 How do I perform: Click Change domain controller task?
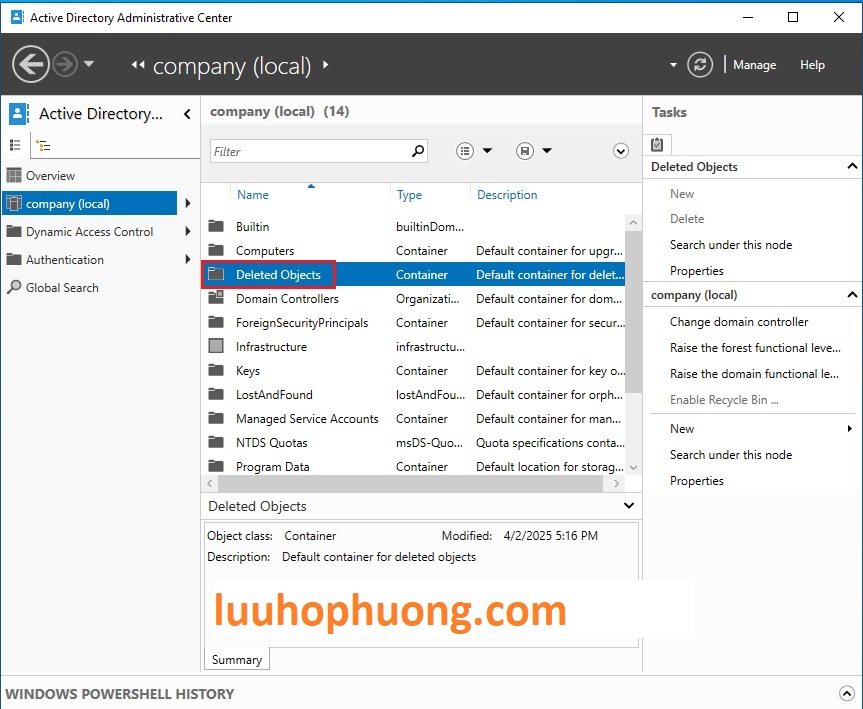coord(739,322)
